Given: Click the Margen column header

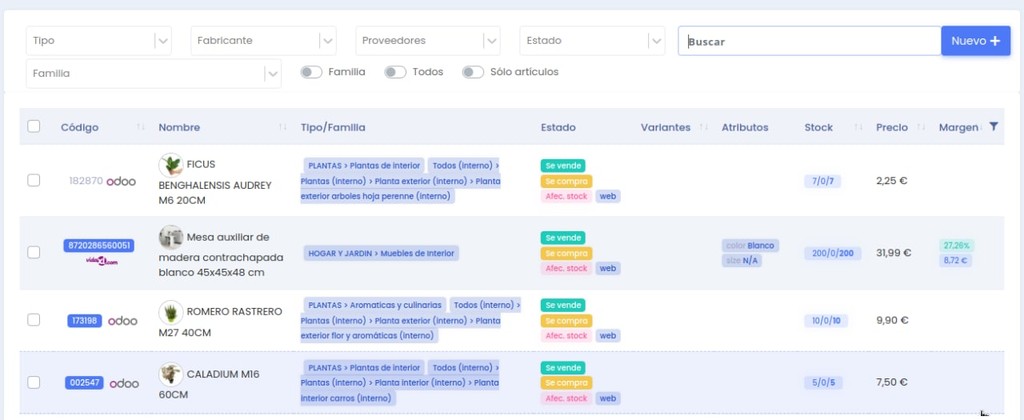Looking at the screenshot, I should pos(958,127).
